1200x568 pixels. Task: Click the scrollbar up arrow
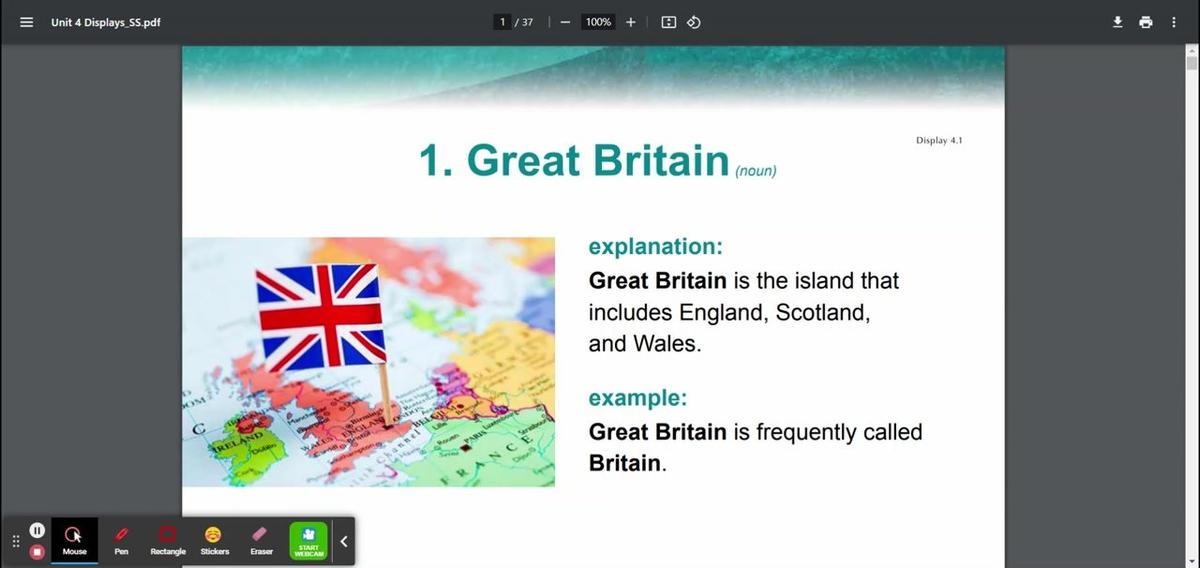point(1192,50)
